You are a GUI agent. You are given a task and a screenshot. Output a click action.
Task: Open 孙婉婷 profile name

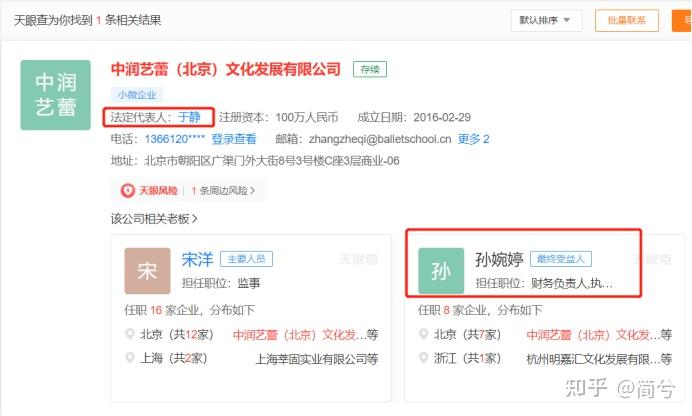pos(499,259)
